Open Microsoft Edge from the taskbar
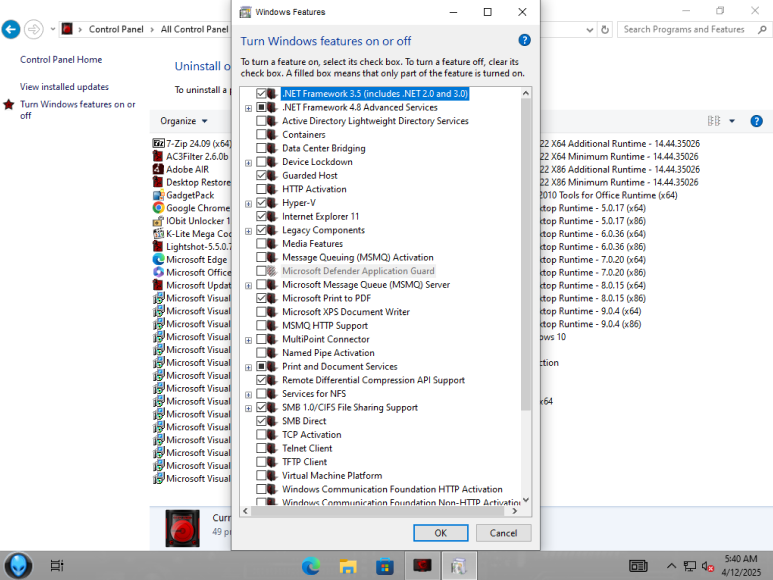 pos(311,566)
